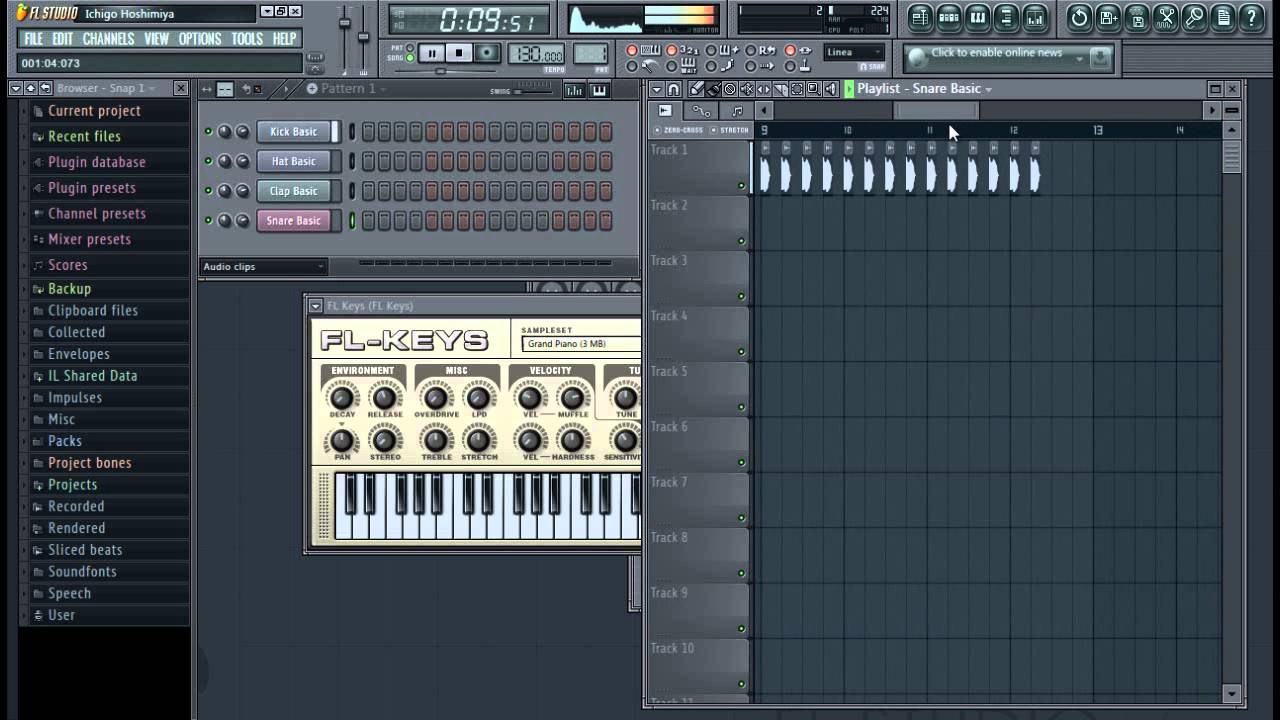The image size is (1280, 720).
Task: Select the Slip tool in Playlist
Action: pos(764,89)
